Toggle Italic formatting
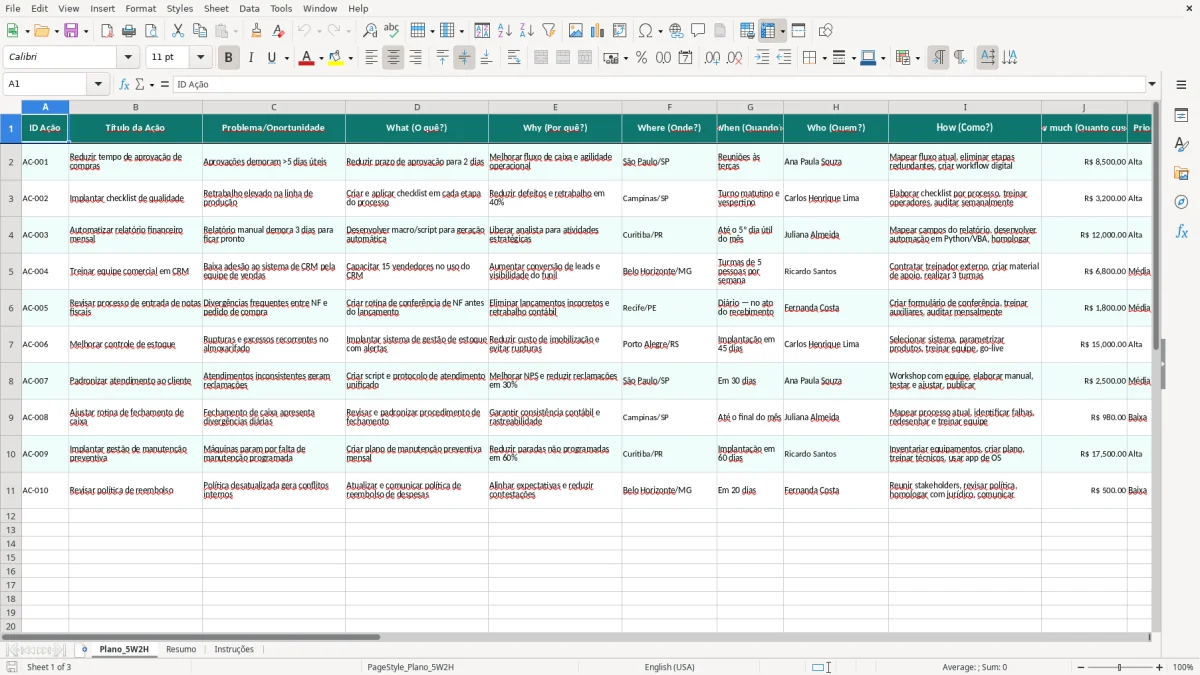Image resolution: width=1200 pixels, height=675 pixels. click(251, 58)
